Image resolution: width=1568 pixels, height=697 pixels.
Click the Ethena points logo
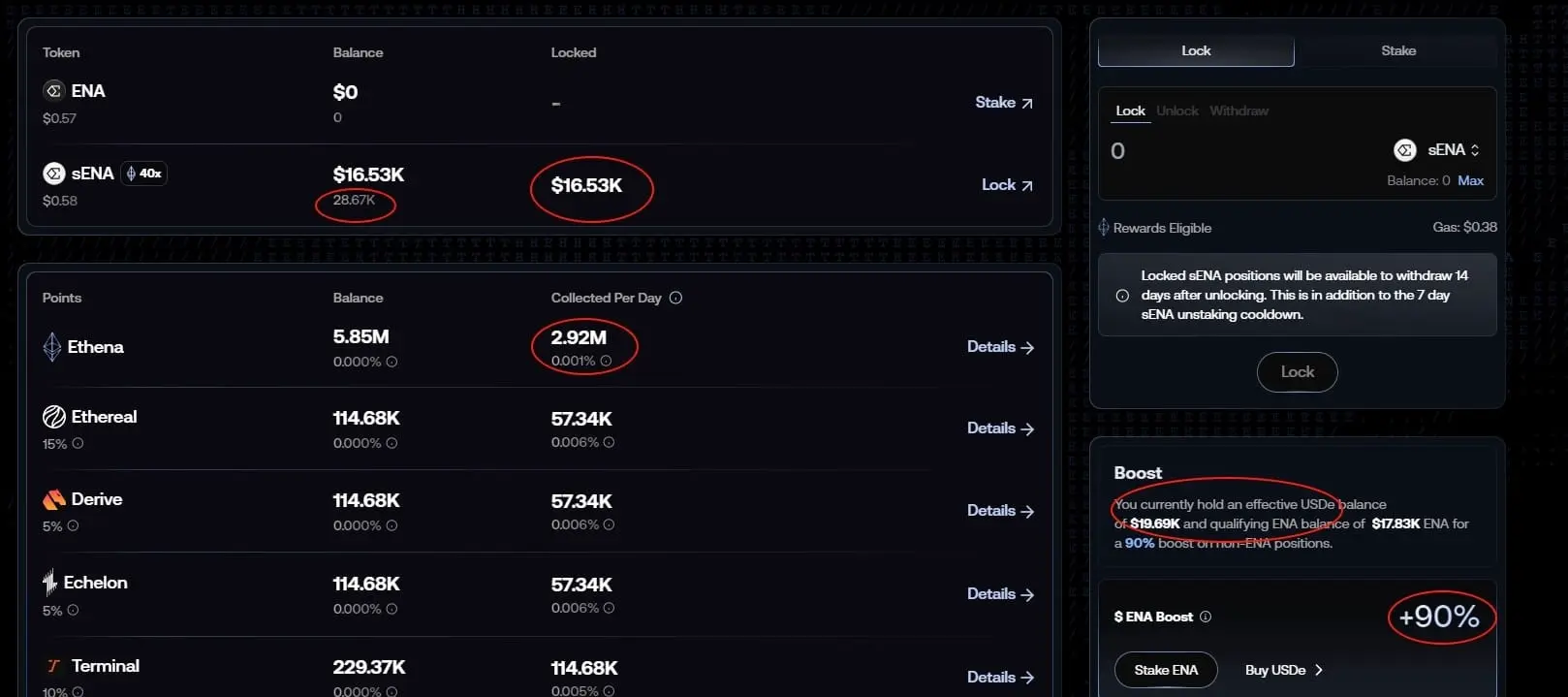52,346
